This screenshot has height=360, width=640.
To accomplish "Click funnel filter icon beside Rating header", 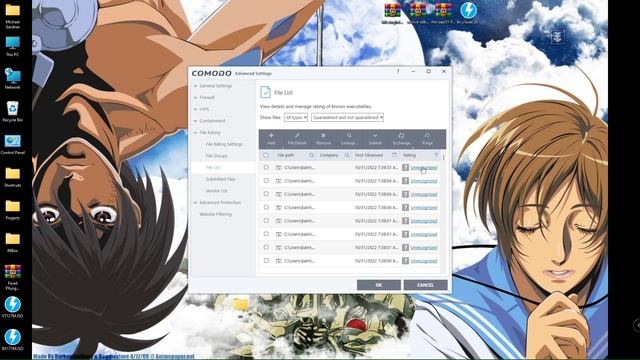I will (x=436, y=155).
